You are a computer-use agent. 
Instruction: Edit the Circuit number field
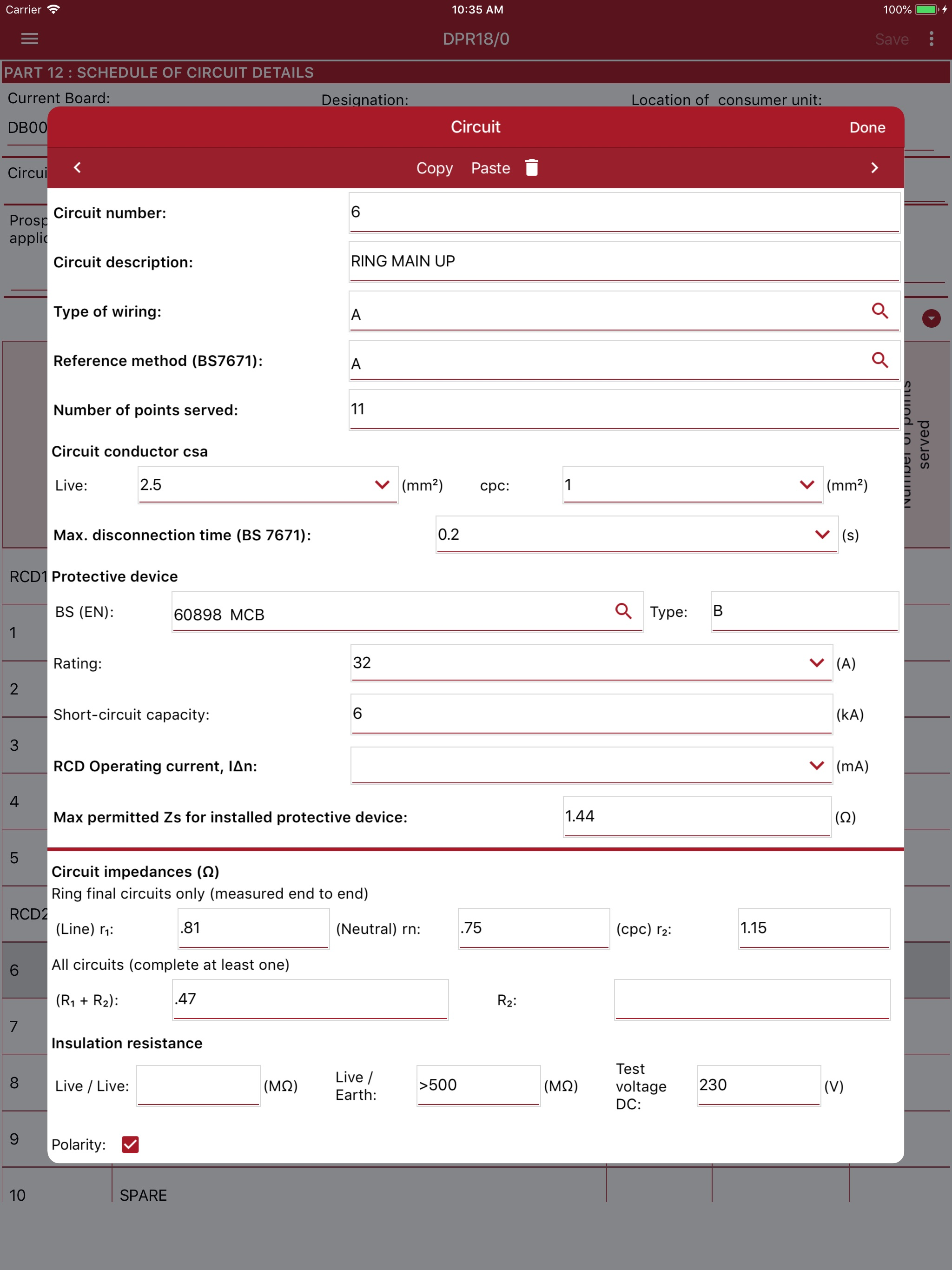tap(624, 212)
